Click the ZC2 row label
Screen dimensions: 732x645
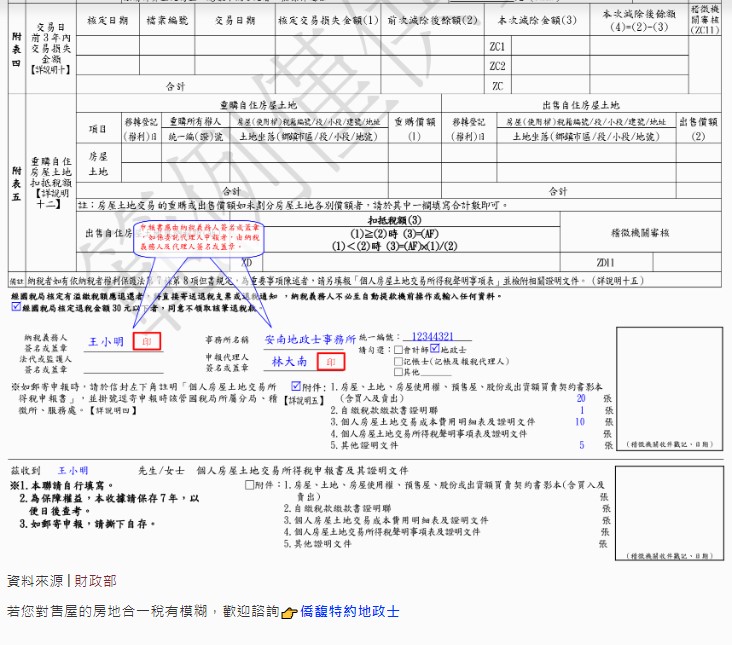pos(497,66)
